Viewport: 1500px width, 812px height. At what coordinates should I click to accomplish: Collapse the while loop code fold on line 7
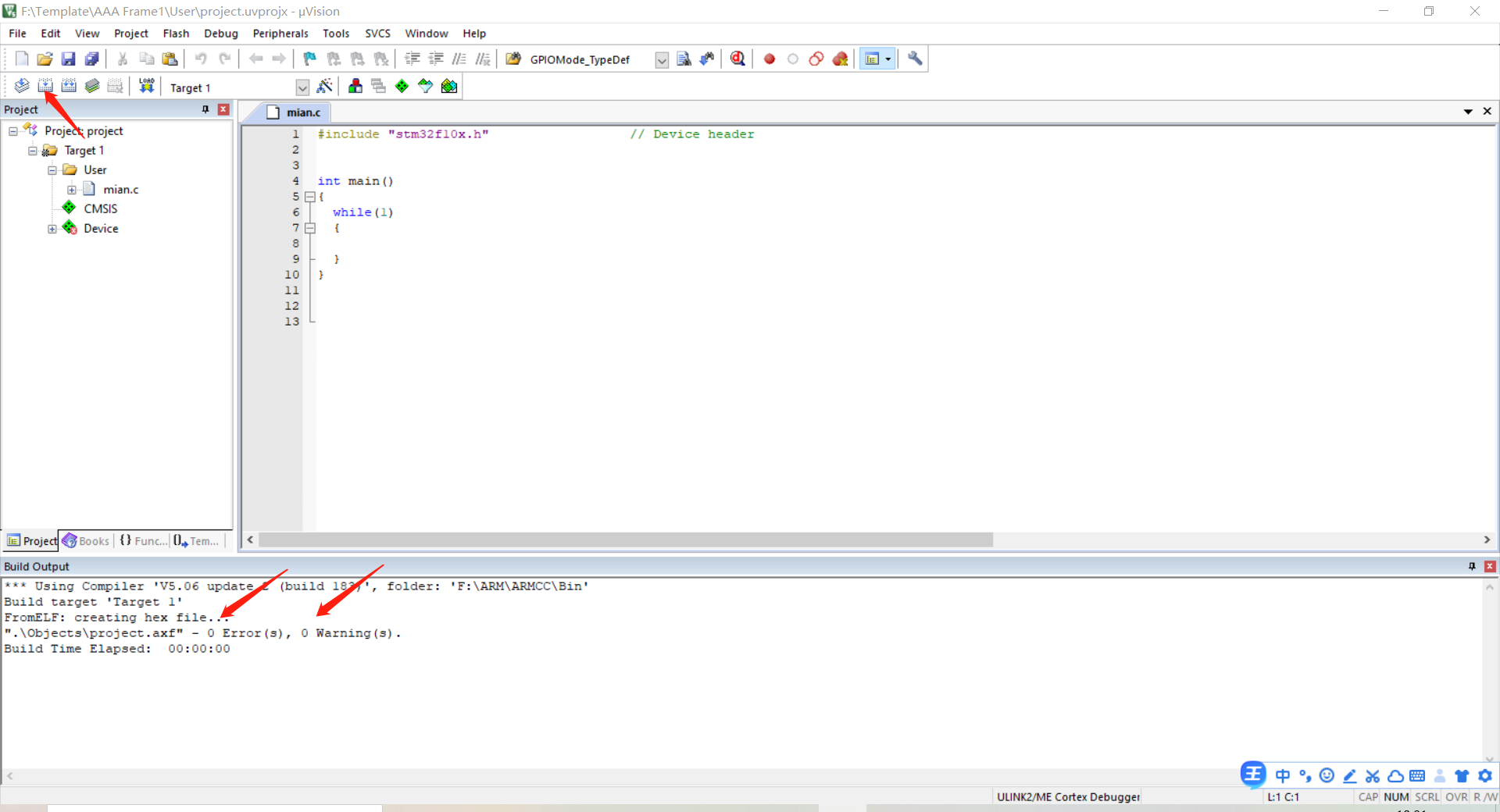coord(309,228)
